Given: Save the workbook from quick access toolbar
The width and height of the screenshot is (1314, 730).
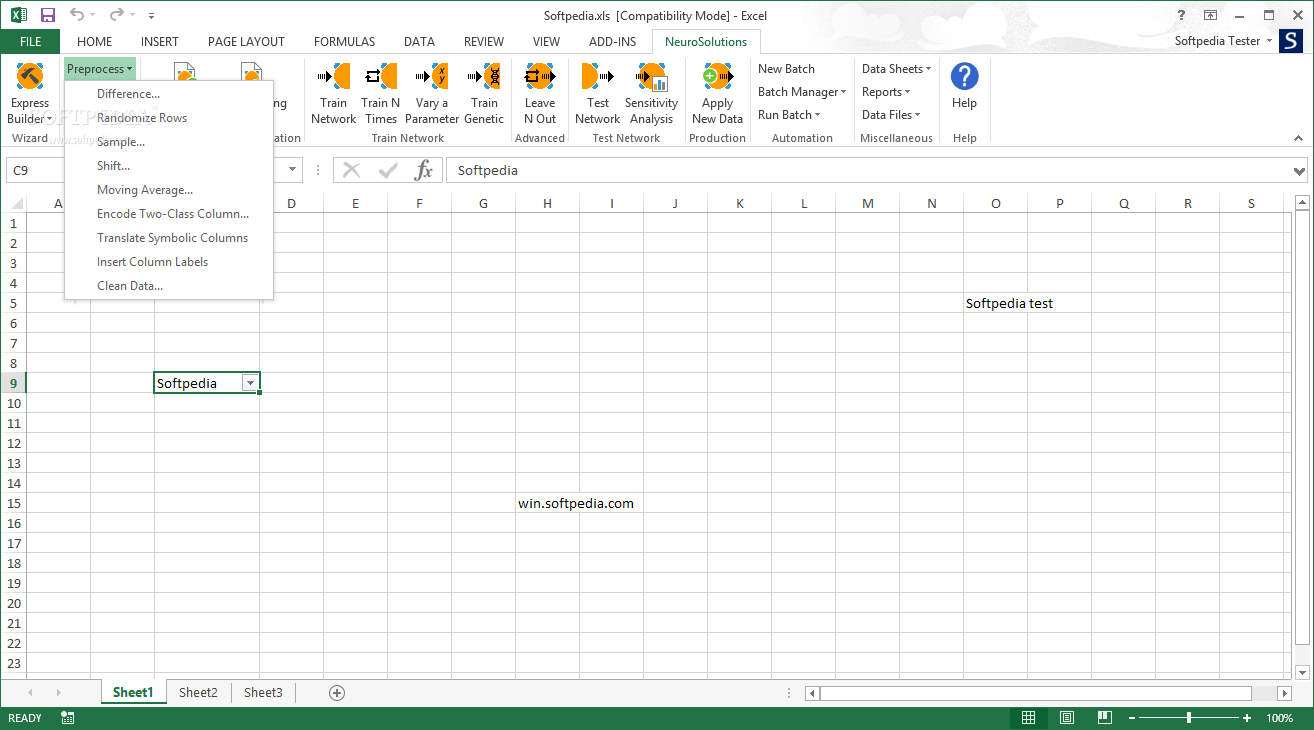Looking at the screenshot, I should (48, 15).
